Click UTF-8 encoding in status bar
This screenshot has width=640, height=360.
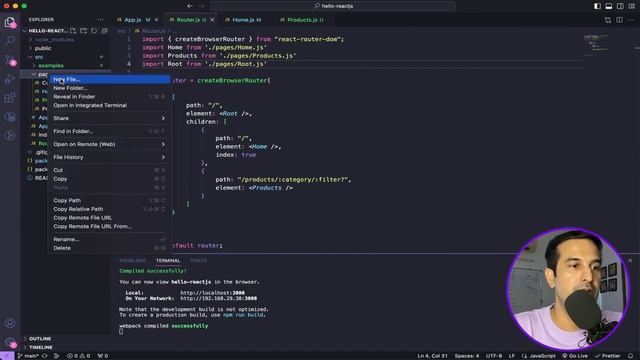pyautogui.click(x=493, y=356)
